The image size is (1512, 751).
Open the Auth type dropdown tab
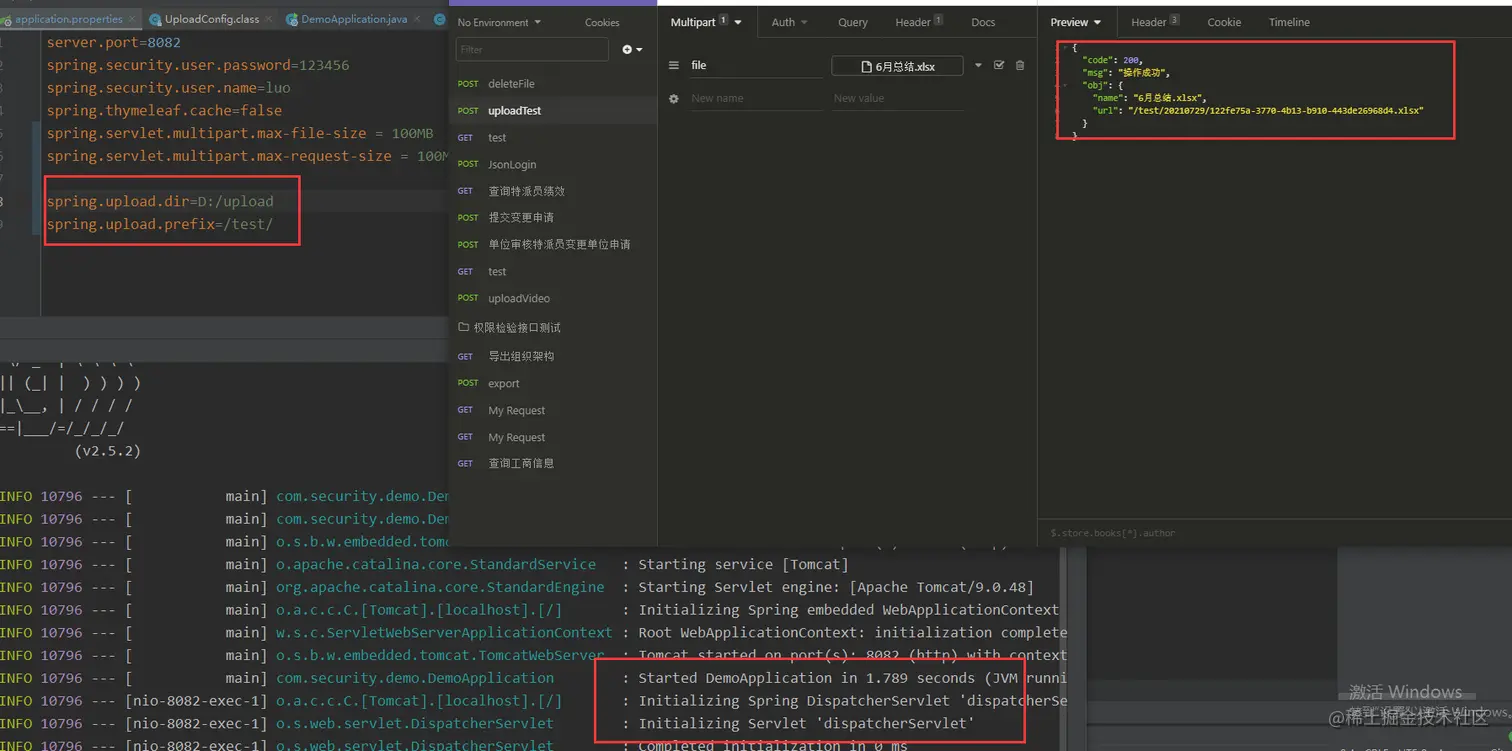tap(789, 22)
